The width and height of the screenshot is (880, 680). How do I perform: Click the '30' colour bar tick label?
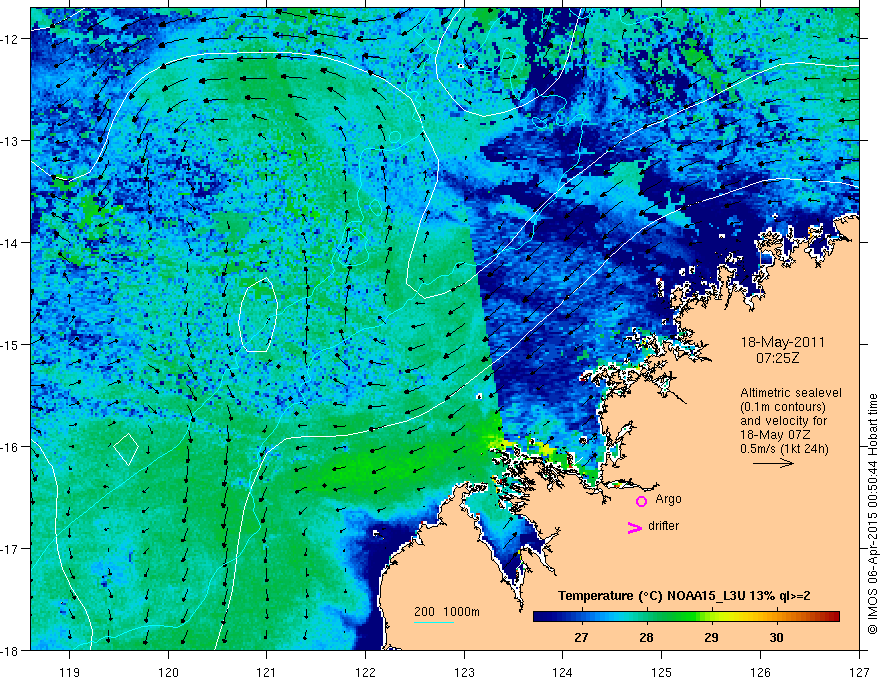tap(776, 638)
